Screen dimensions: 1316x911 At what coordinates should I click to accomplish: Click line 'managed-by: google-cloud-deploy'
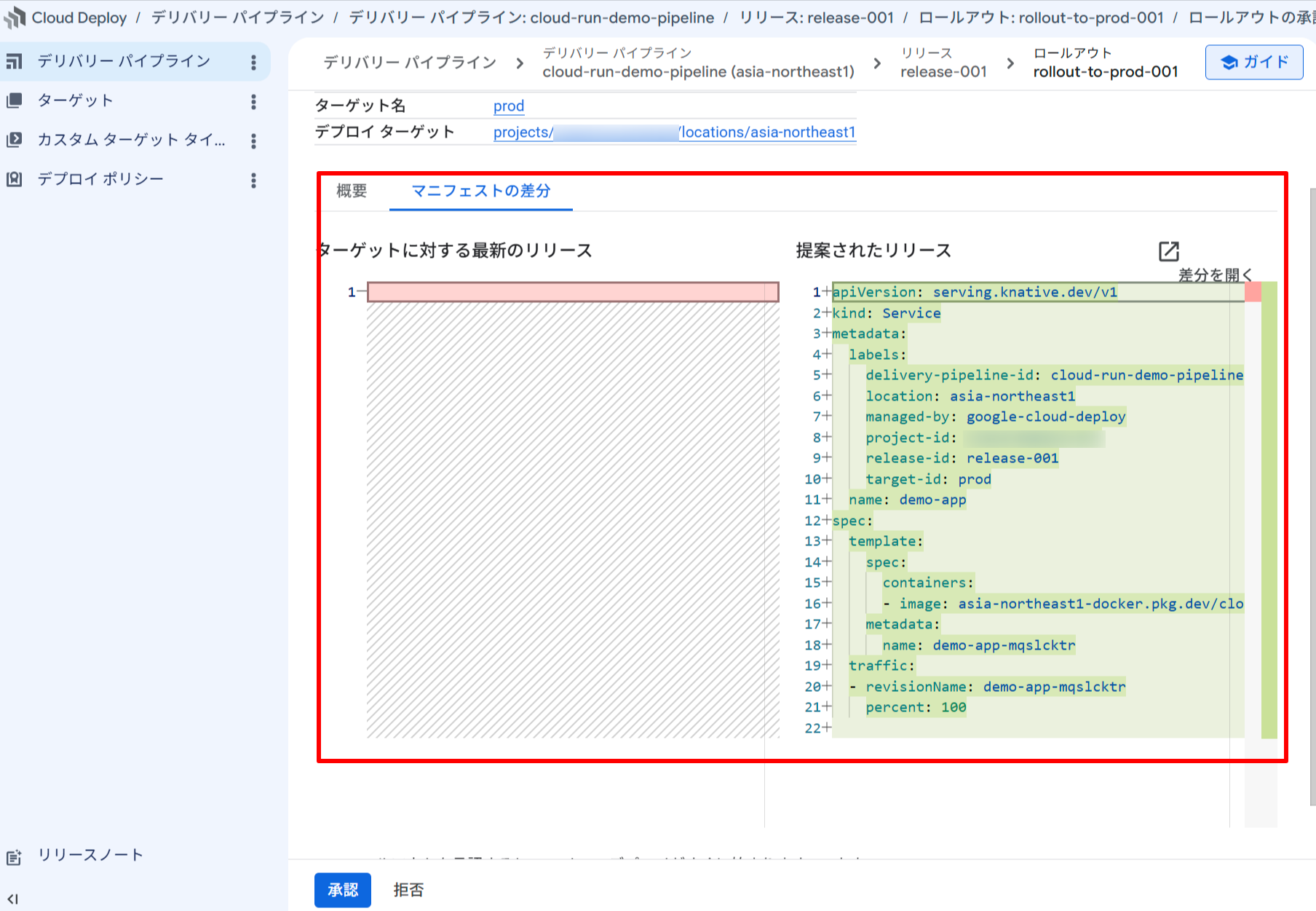[996, 417]
